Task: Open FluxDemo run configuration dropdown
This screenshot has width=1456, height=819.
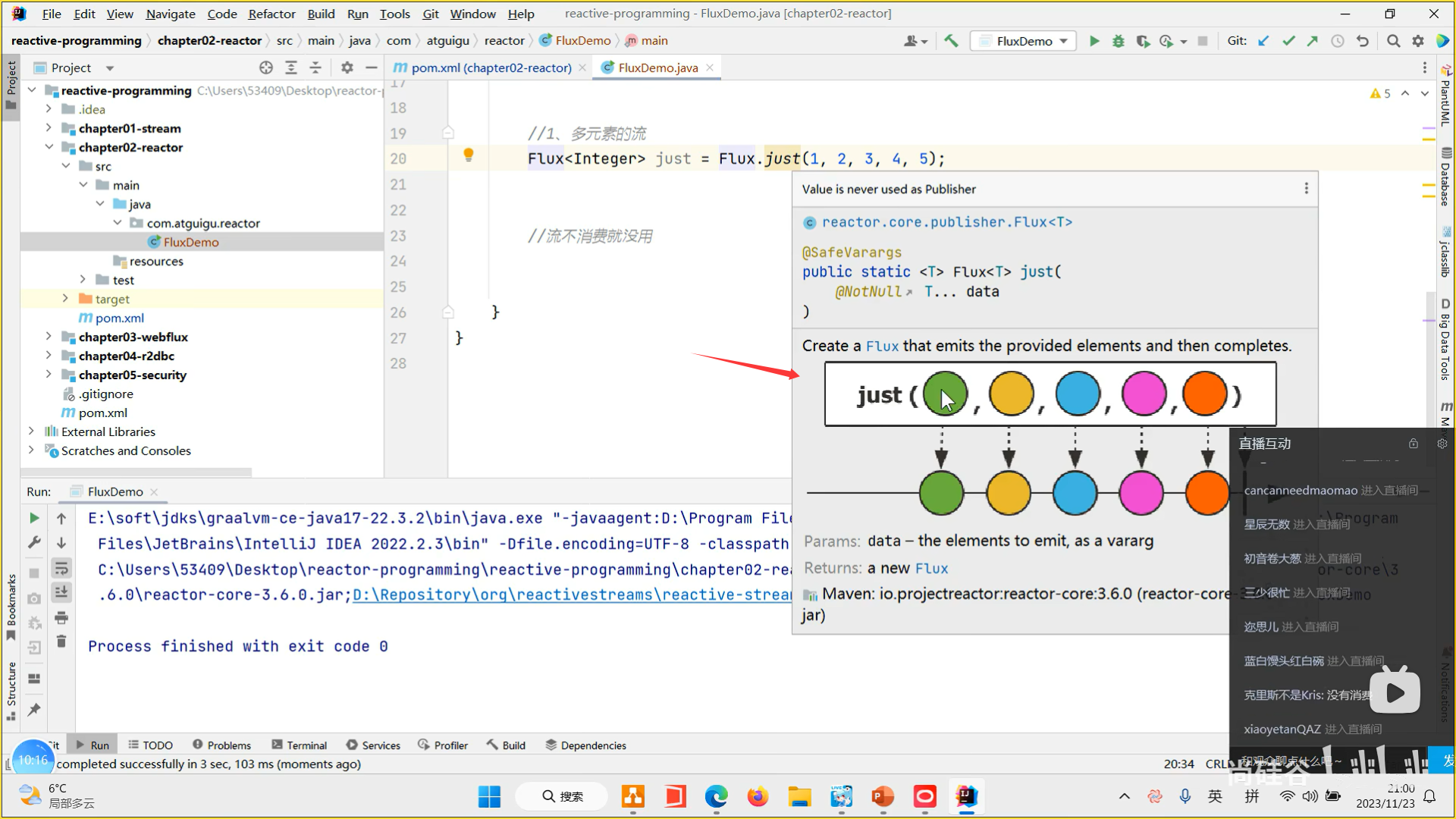Action: pos(1063,41)
